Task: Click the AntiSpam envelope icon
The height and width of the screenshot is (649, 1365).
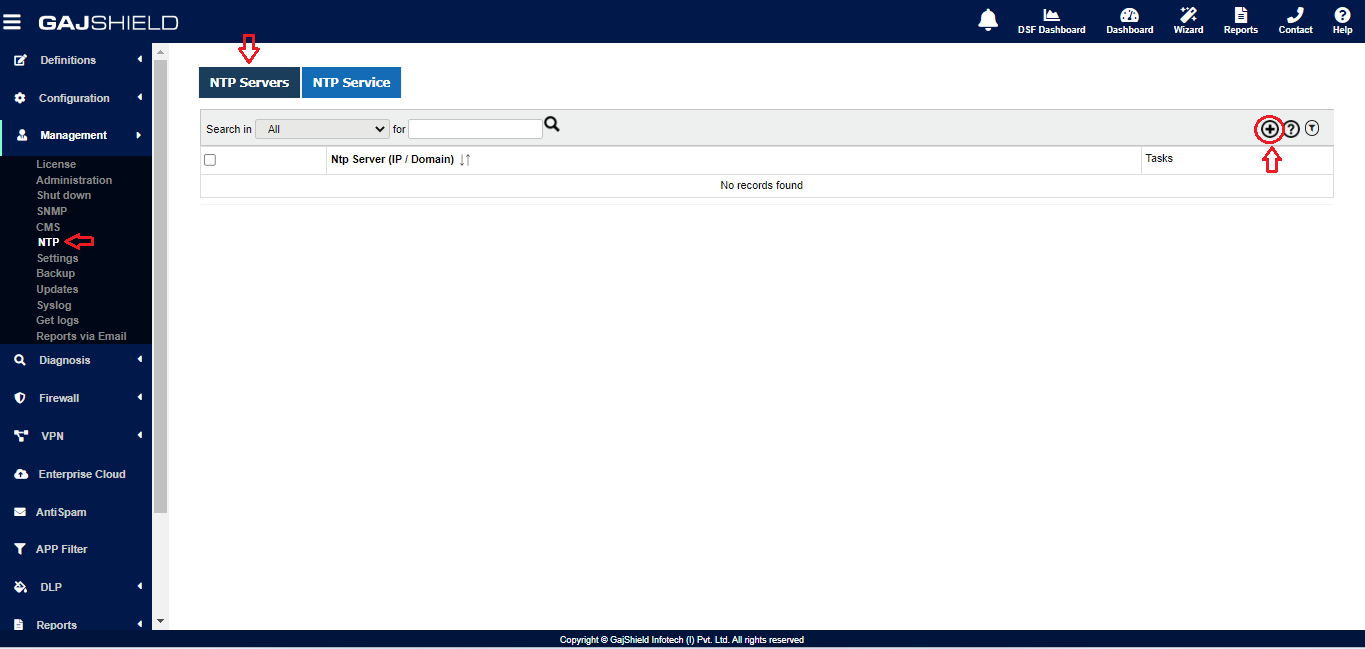Action: tap(20, 512)
